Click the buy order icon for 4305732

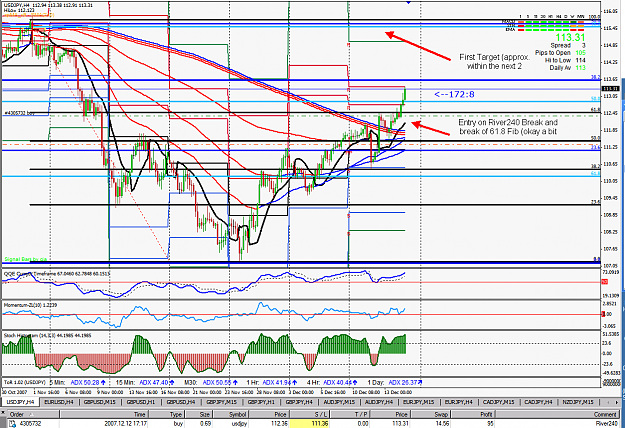pyautogui.click(x=12, y=424)
